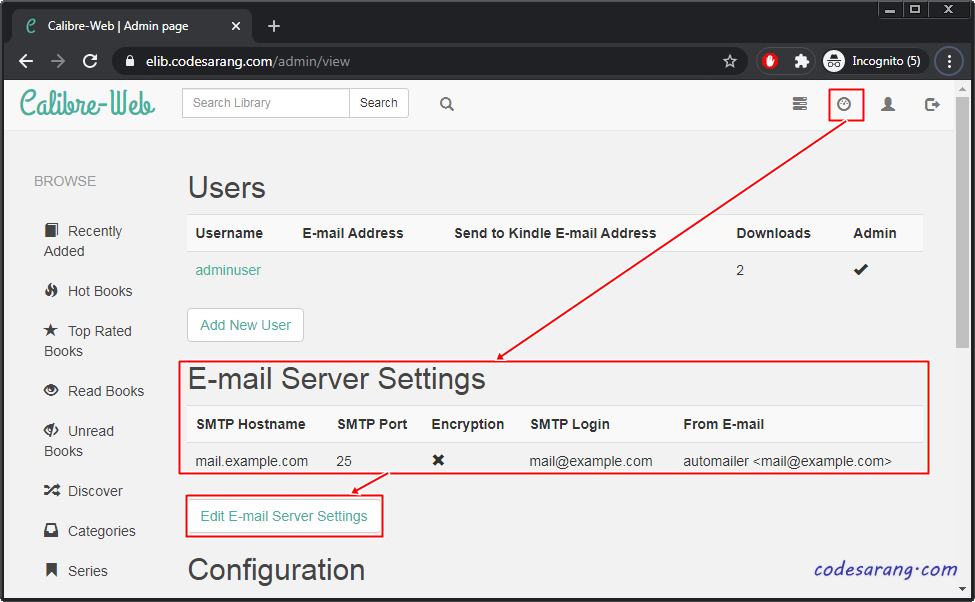This screenshot has height=602, width=975.
Task: Open the admin dashboard gauge icon
Action: pos(844,104)
